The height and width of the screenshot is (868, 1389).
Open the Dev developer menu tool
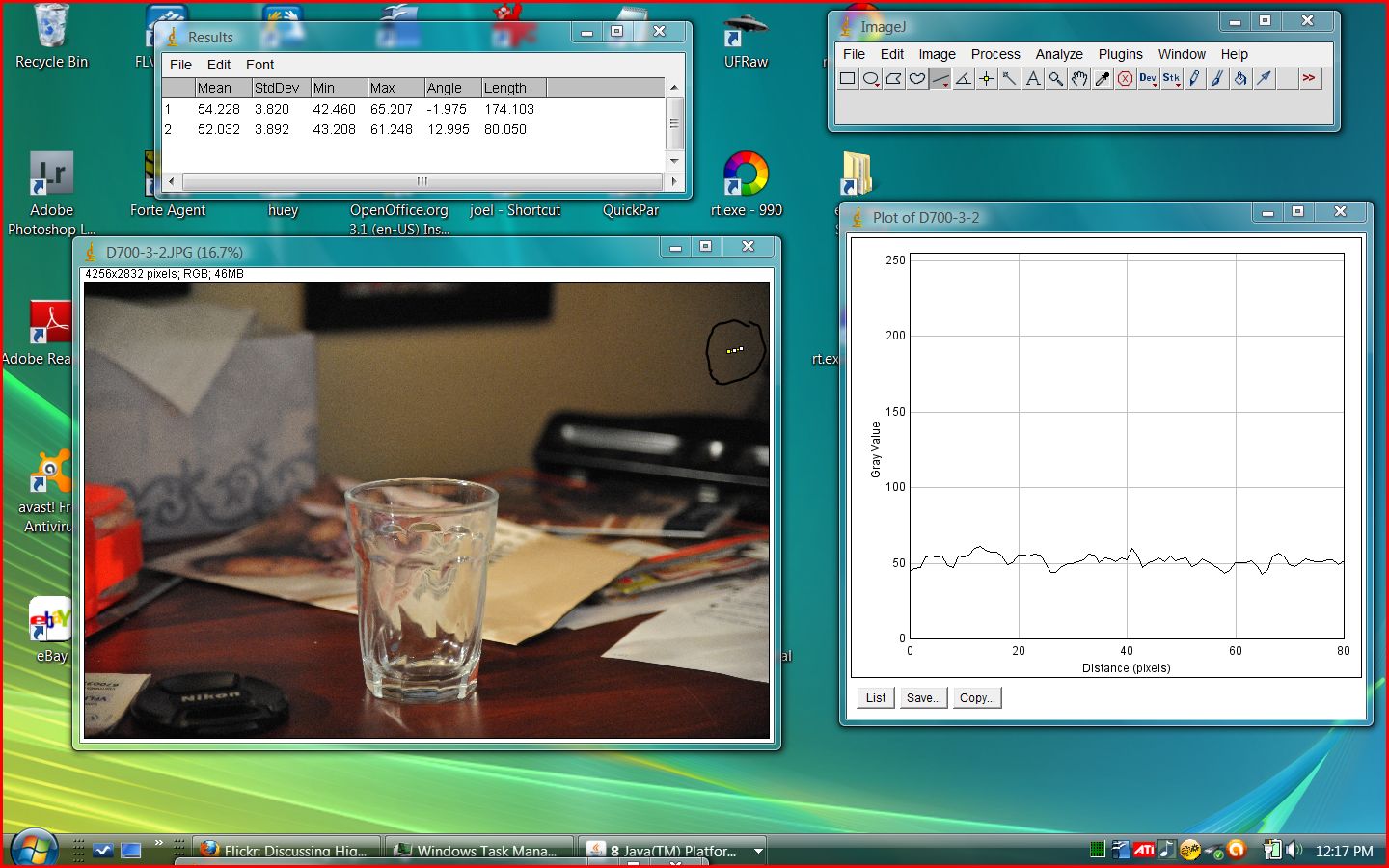[x=1149, y=79]
